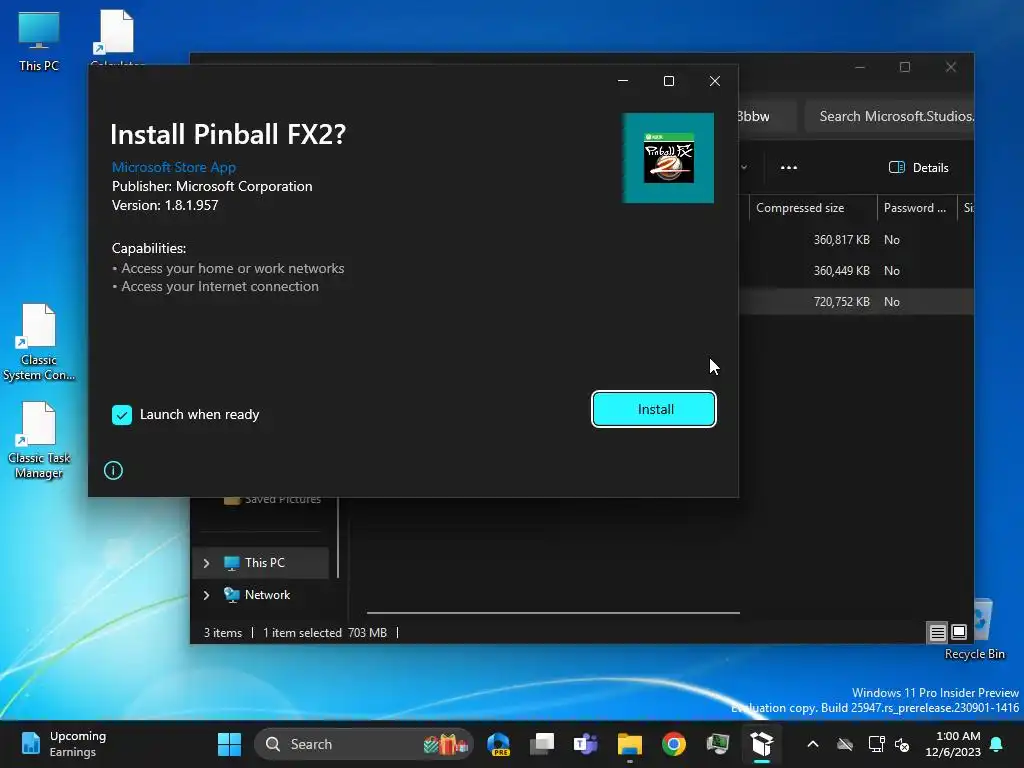Open the Windows Start menu
The width and height of the screenshot is (1024, 768).
coord(229,744)
